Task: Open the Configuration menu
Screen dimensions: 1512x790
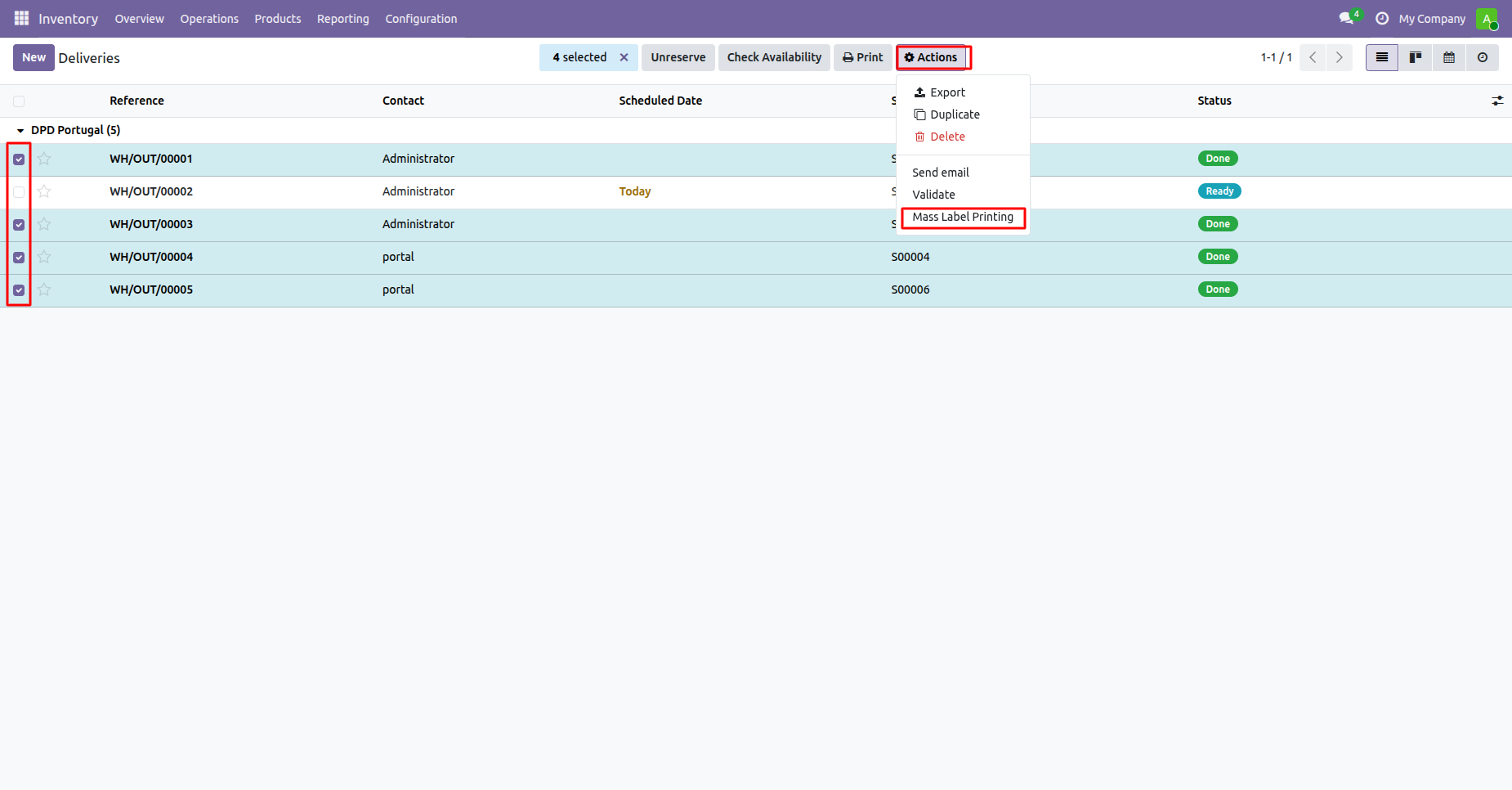Action: pos(421,19)
